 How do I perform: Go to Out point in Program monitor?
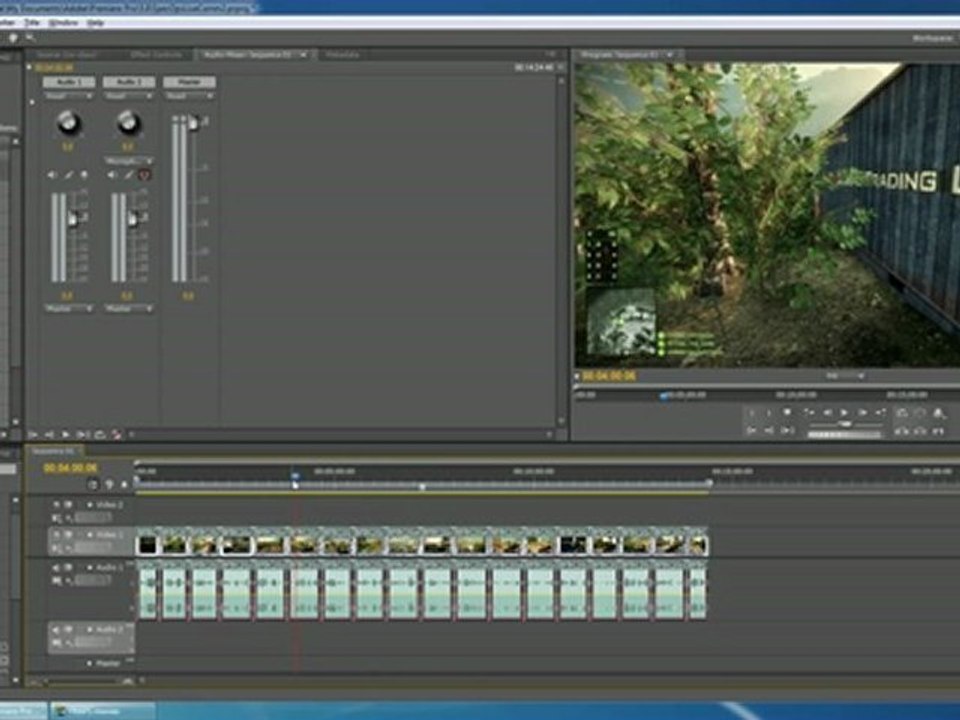coord(769,430)
